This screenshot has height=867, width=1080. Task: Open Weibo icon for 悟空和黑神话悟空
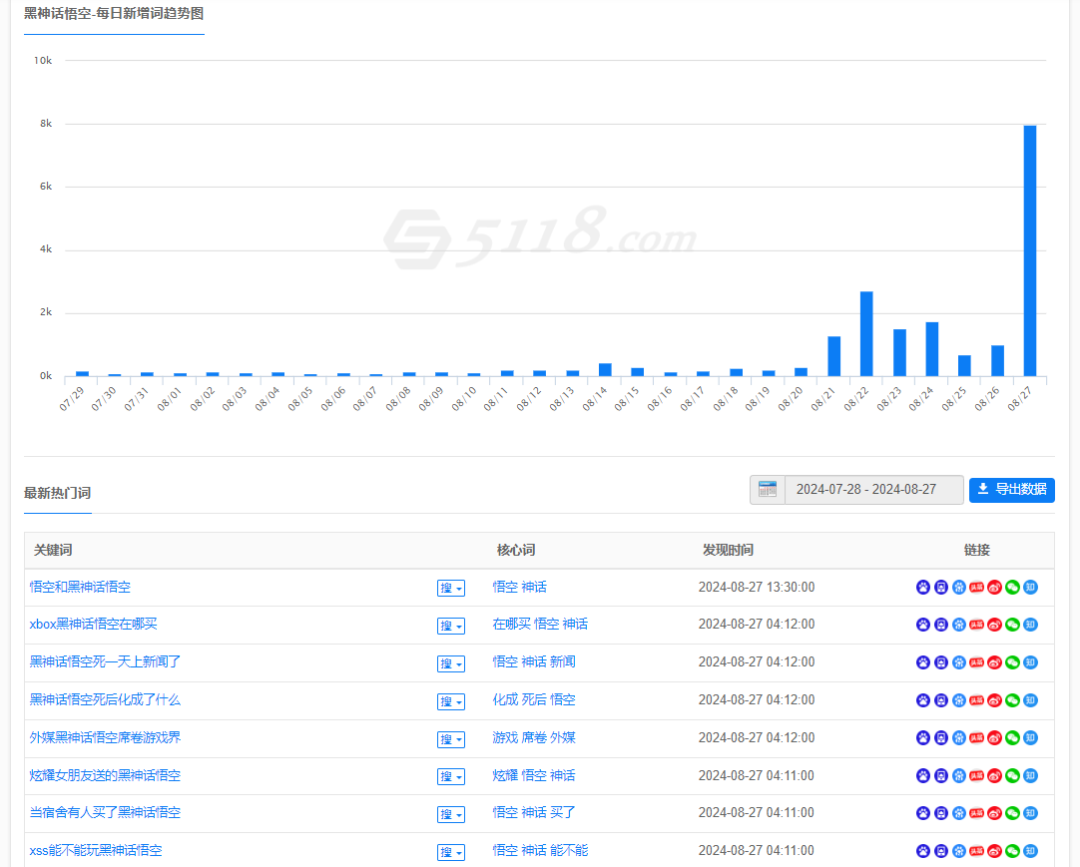point(995,587)
